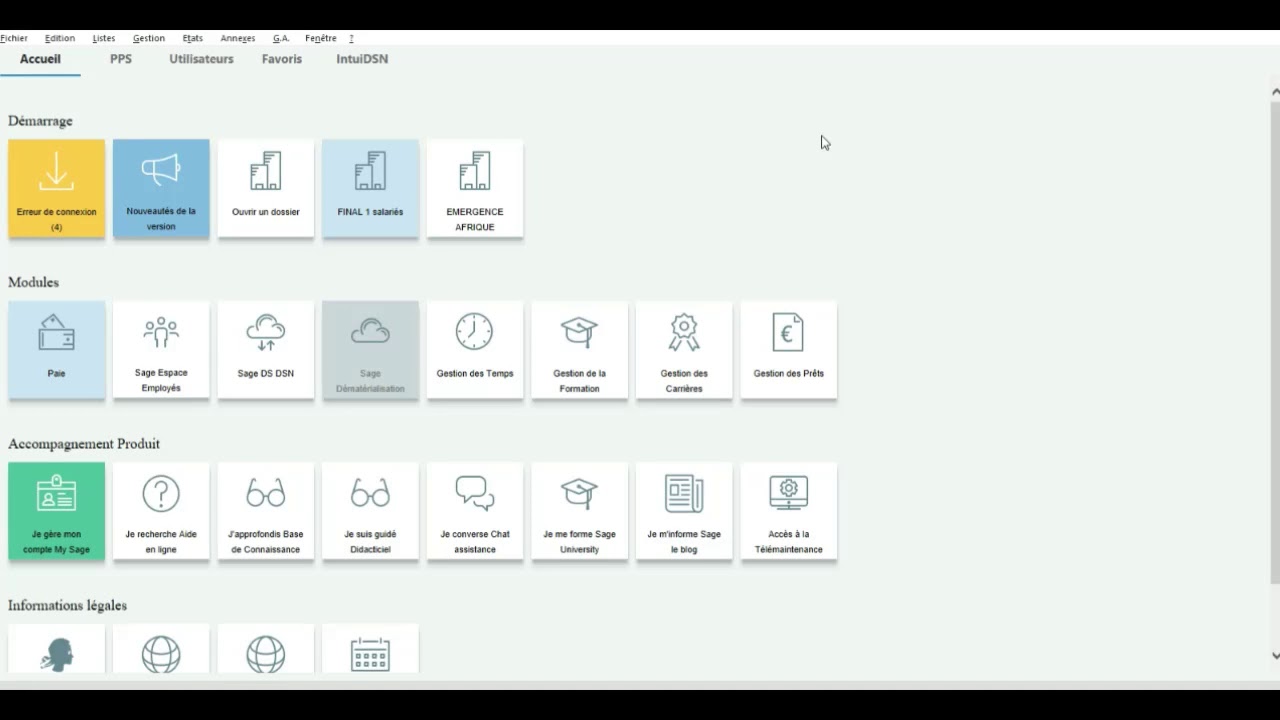Open the EMERGENCE AFRIQUE company tile
Viewport: 1280px width, 720px height.
(x=475, y=188)
